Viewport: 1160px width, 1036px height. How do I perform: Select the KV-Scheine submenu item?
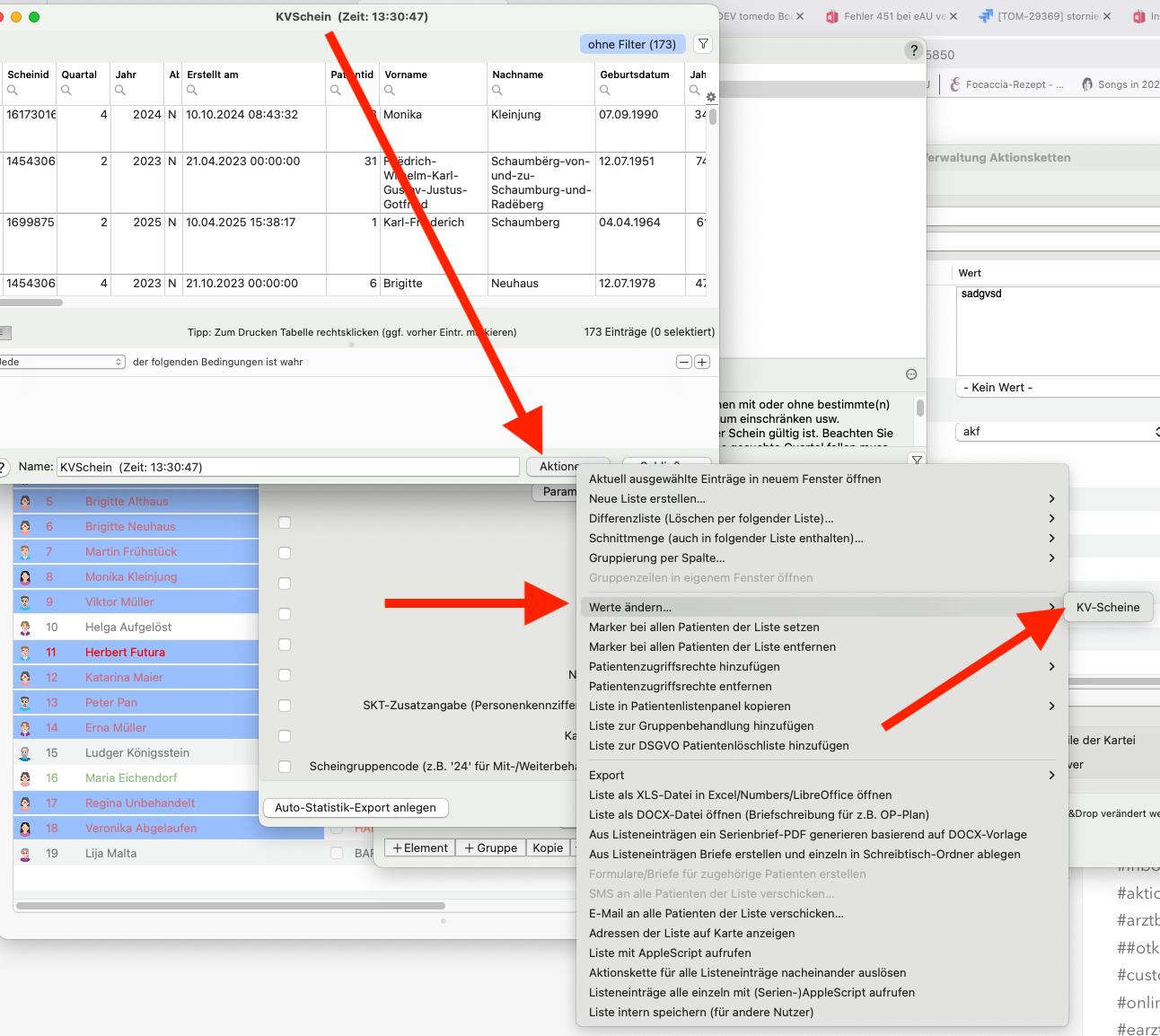click(x=1108, y=608)
